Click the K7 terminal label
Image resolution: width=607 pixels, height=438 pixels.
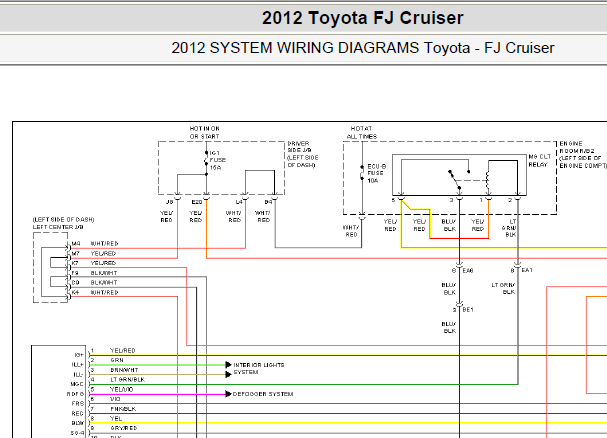click(75, 263)
